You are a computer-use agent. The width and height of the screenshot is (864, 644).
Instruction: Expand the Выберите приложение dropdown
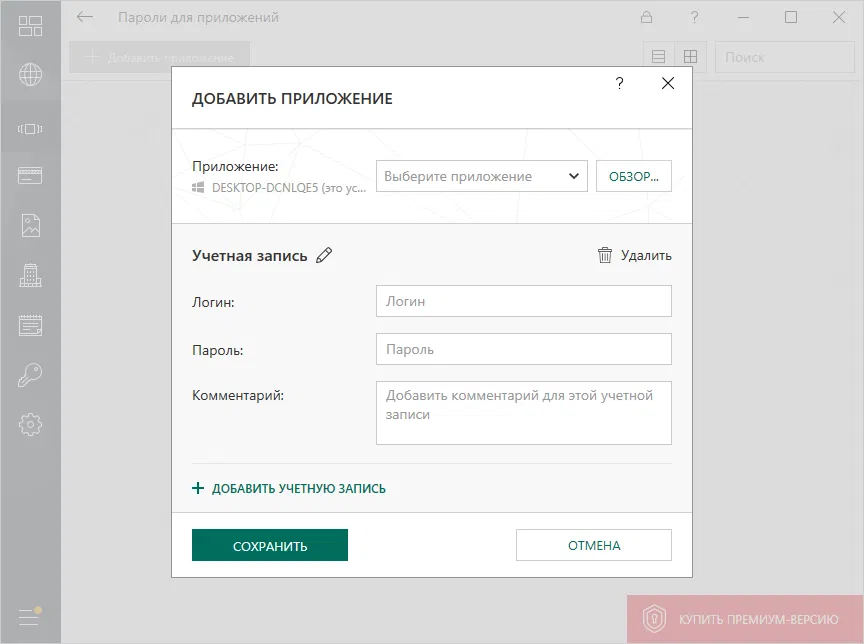(x=481, y=176)
